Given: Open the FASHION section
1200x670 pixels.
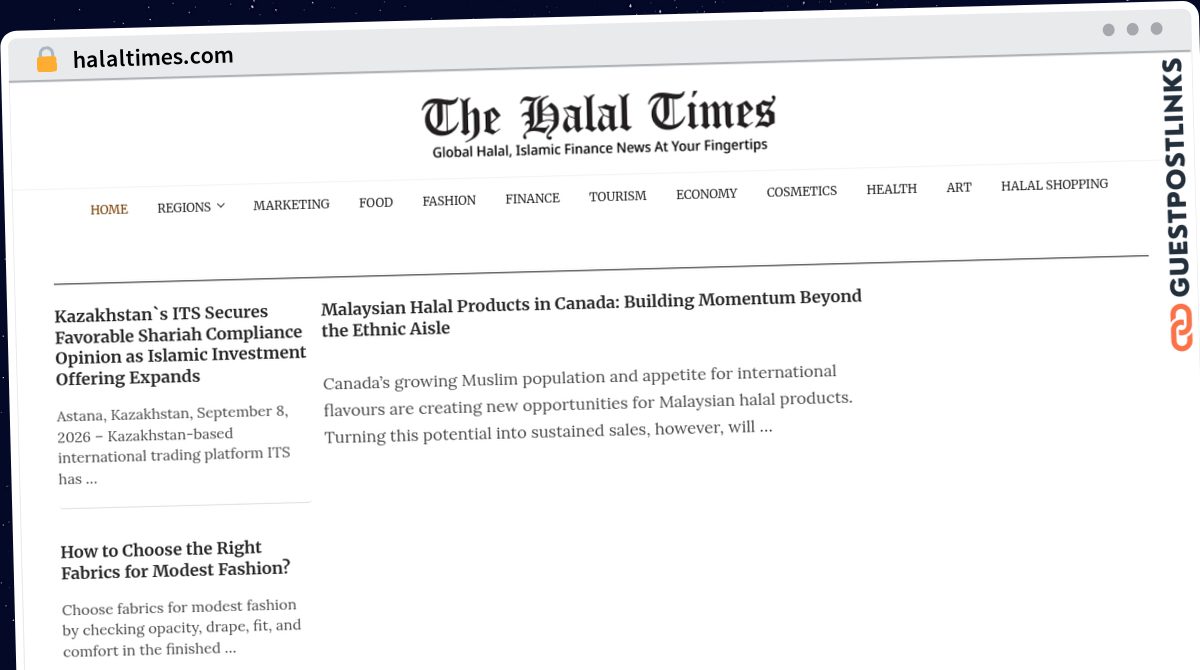Looking at the screenshot, I should (449, 200).
